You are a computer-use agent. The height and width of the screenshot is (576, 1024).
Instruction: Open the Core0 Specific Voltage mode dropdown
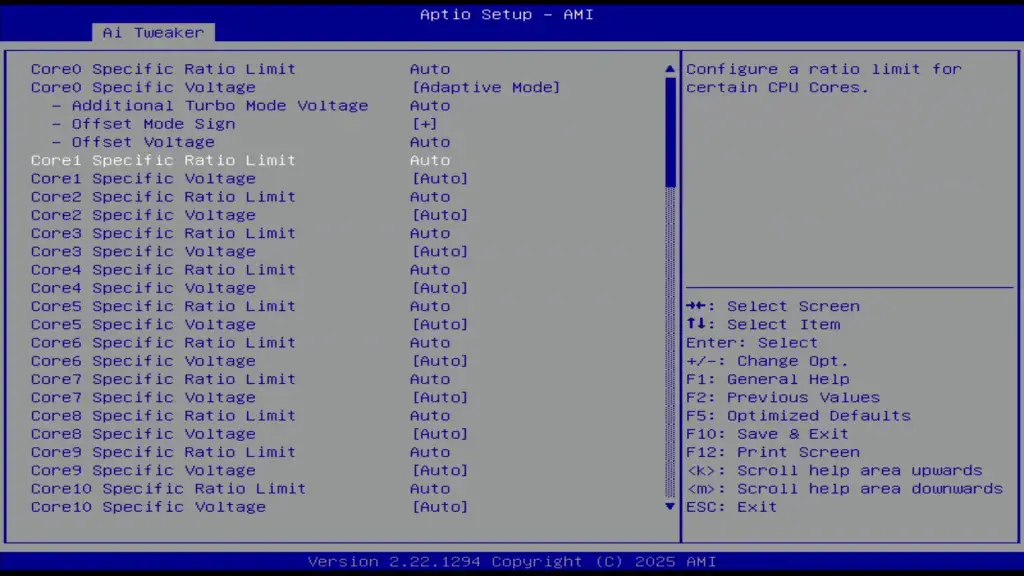pos(486,87)
